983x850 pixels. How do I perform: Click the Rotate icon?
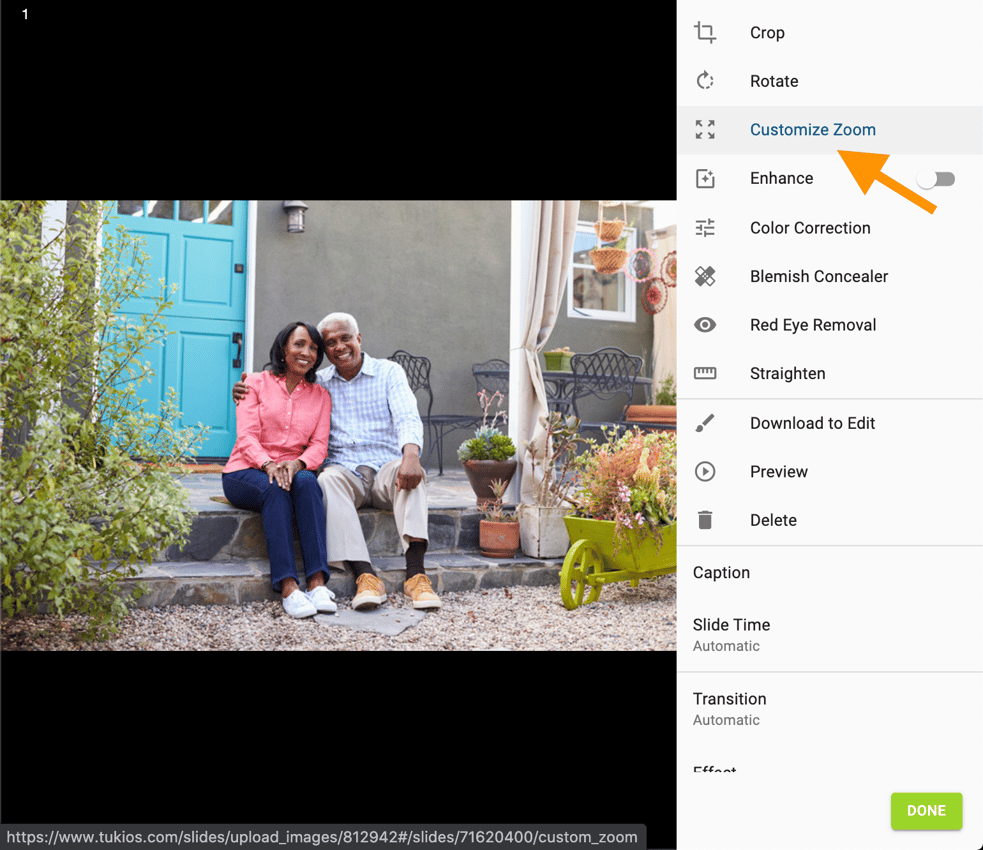point(705,81)
